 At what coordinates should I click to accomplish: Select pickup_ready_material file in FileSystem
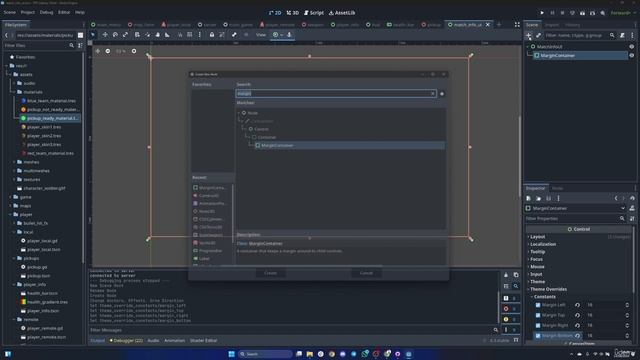(50, 118)
